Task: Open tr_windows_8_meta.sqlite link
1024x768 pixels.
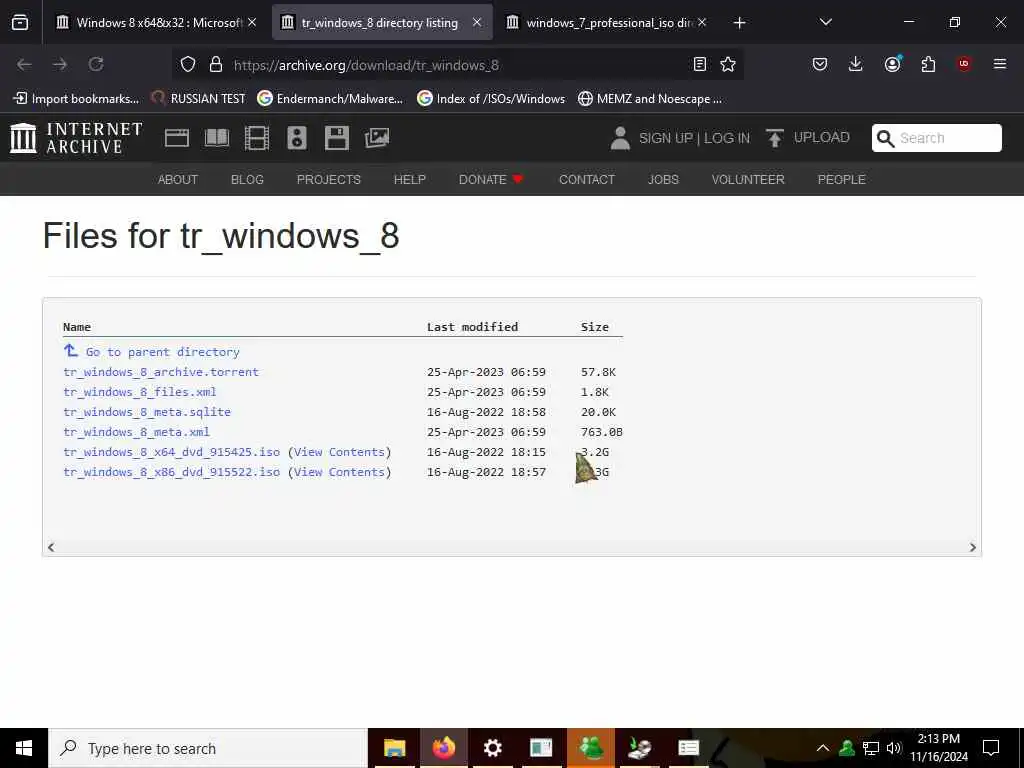Action: 147,412
